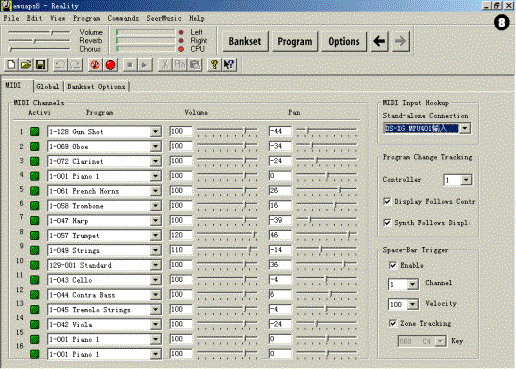
Task: Click the Play triangle icon
Action: (145, 65)
